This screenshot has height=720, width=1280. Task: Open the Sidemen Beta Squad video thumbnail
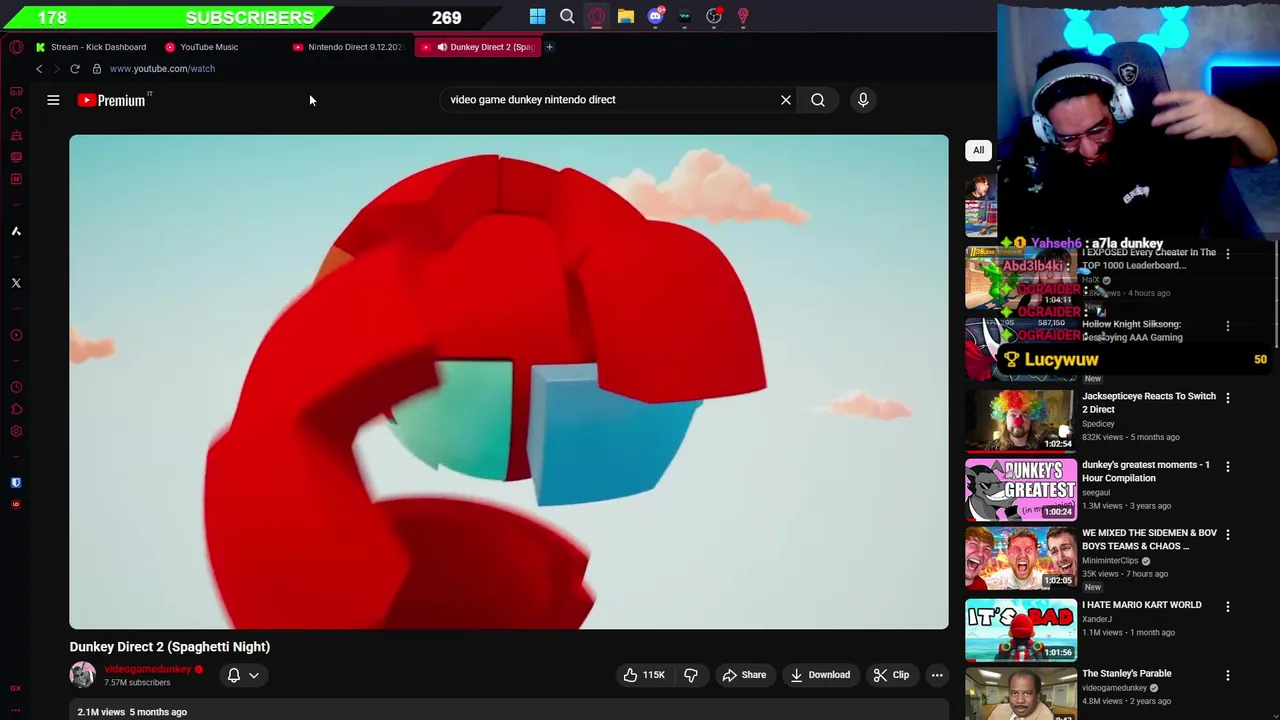point(1021,558)
